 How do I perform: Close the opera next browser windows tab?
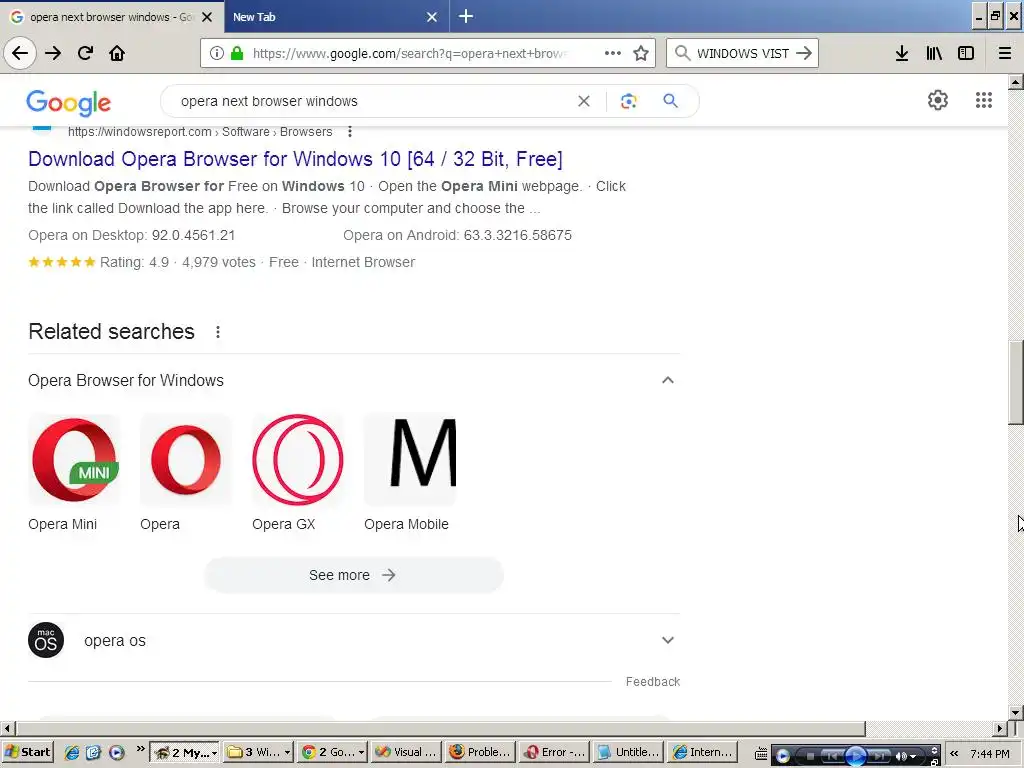click(x=207, y=17)
